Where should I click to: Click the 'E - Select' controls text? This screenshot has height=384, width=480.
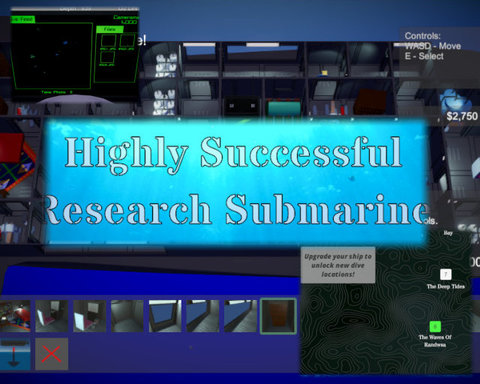pos(424,56)
